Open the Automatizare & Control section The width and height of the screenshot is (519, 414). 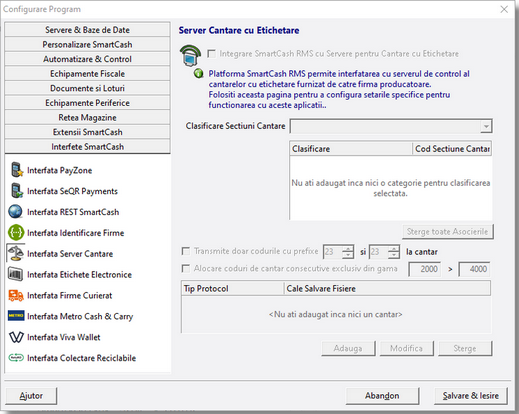pyautogui.click(x=87, y=59)
